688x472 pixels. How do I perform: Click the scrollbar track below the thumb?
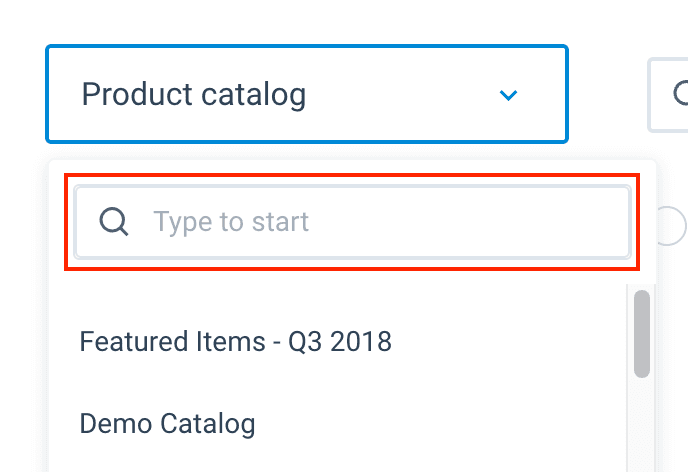coord(642,430)
